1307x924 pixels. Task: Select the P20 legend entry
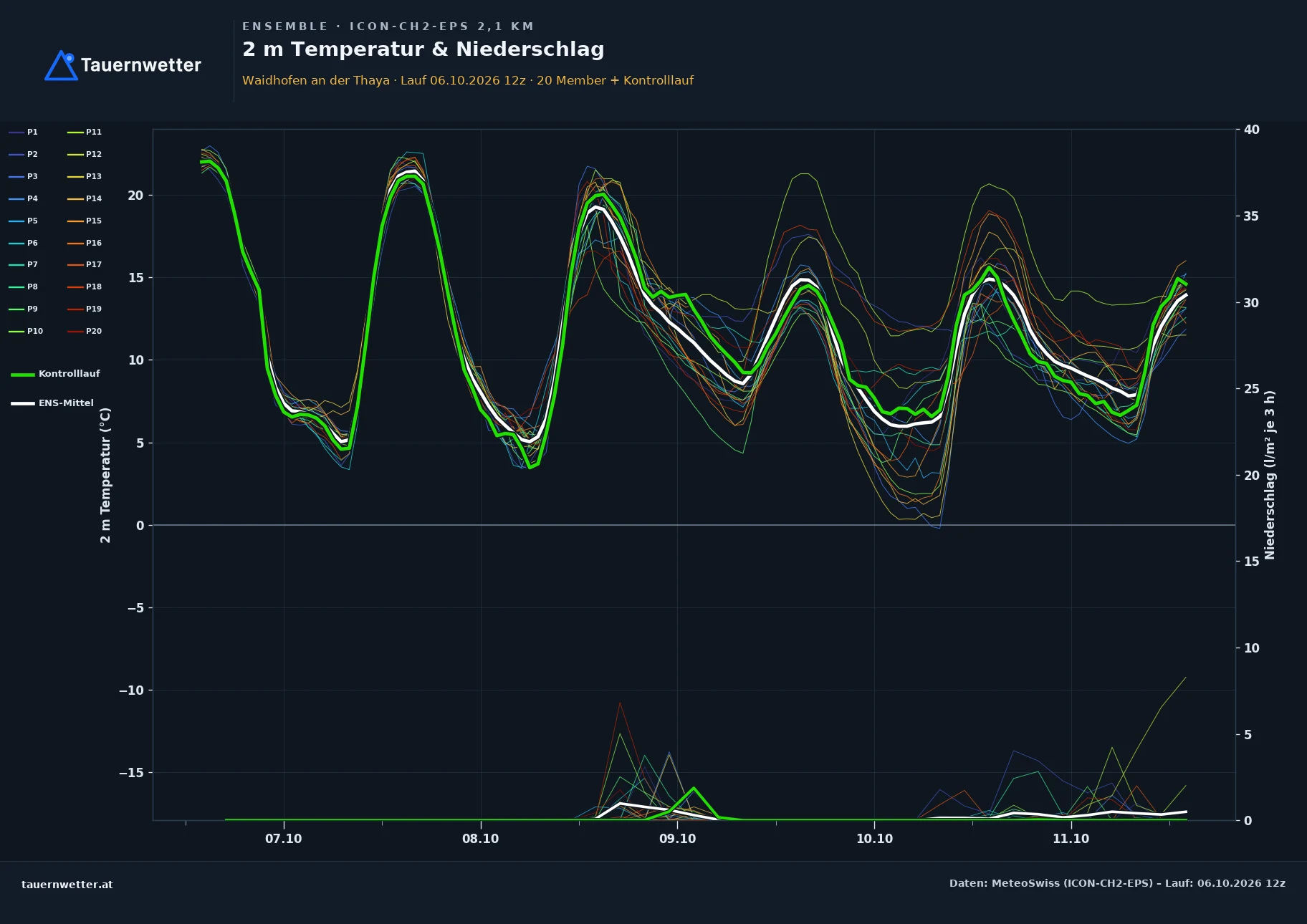point(85,331)
